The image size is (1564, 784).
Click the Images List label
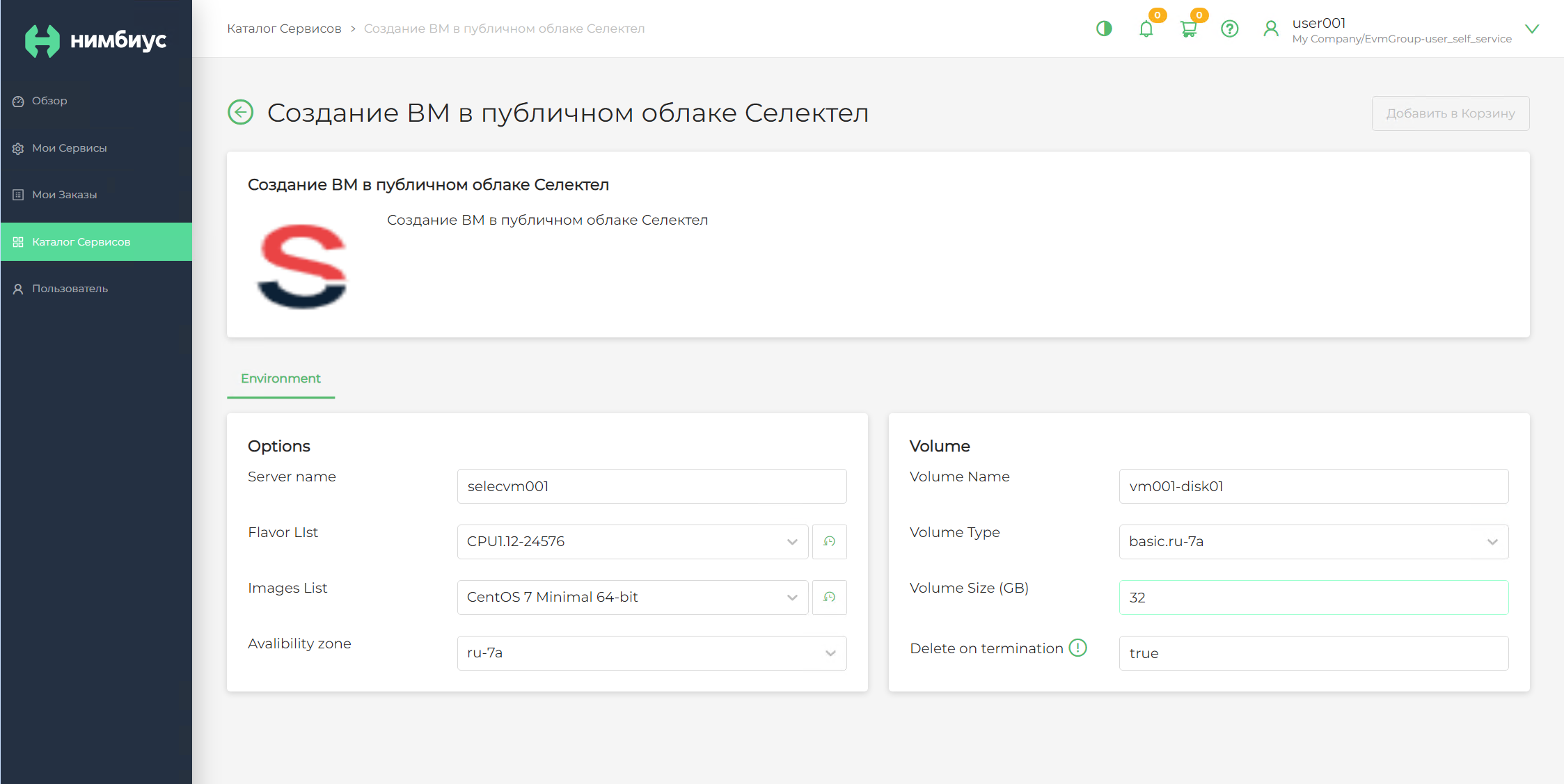pos(287,588)
